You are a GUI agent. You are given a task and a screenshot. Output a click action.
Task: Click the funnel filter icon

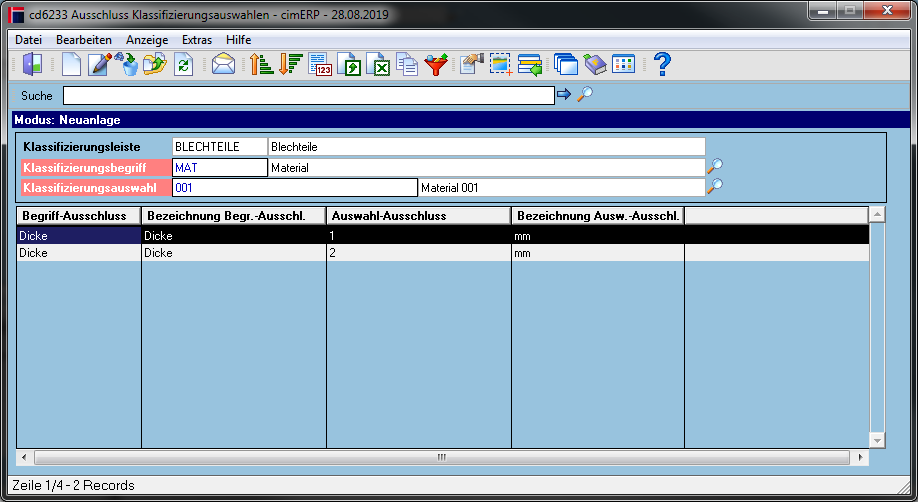tap(436, 64)
